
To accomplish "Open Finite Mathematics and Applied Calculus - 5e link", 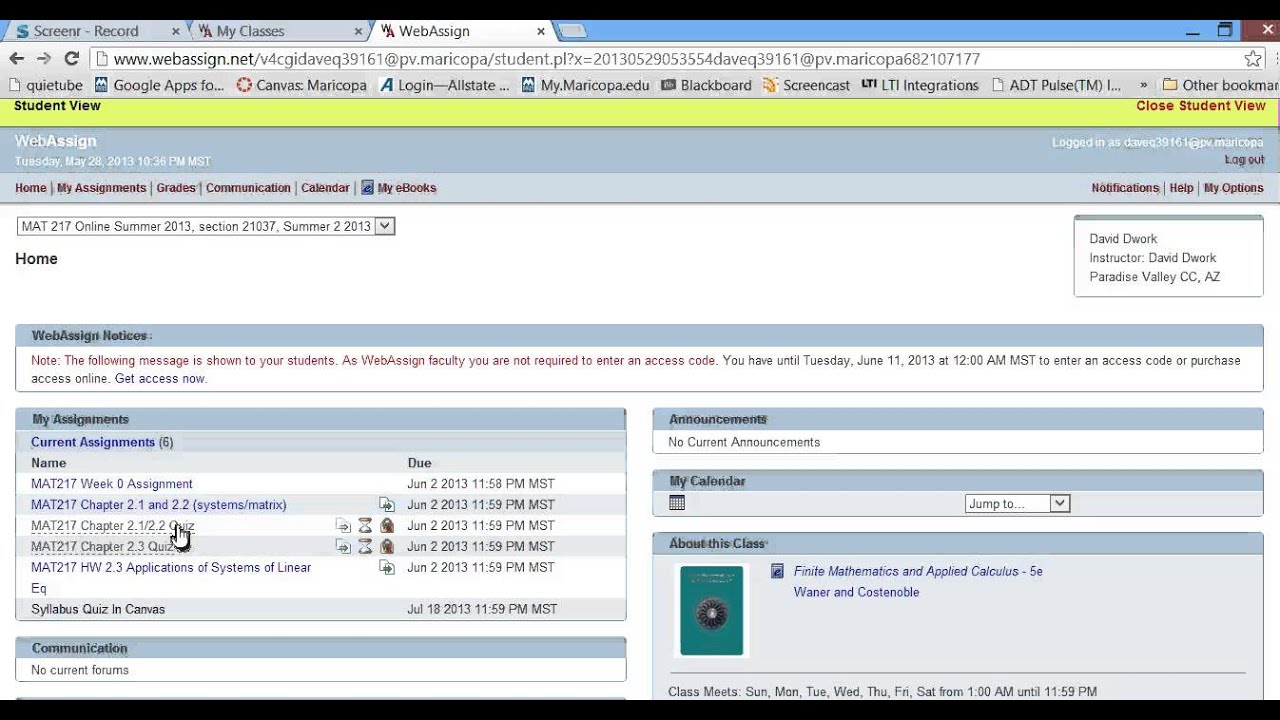I will 918,572.
